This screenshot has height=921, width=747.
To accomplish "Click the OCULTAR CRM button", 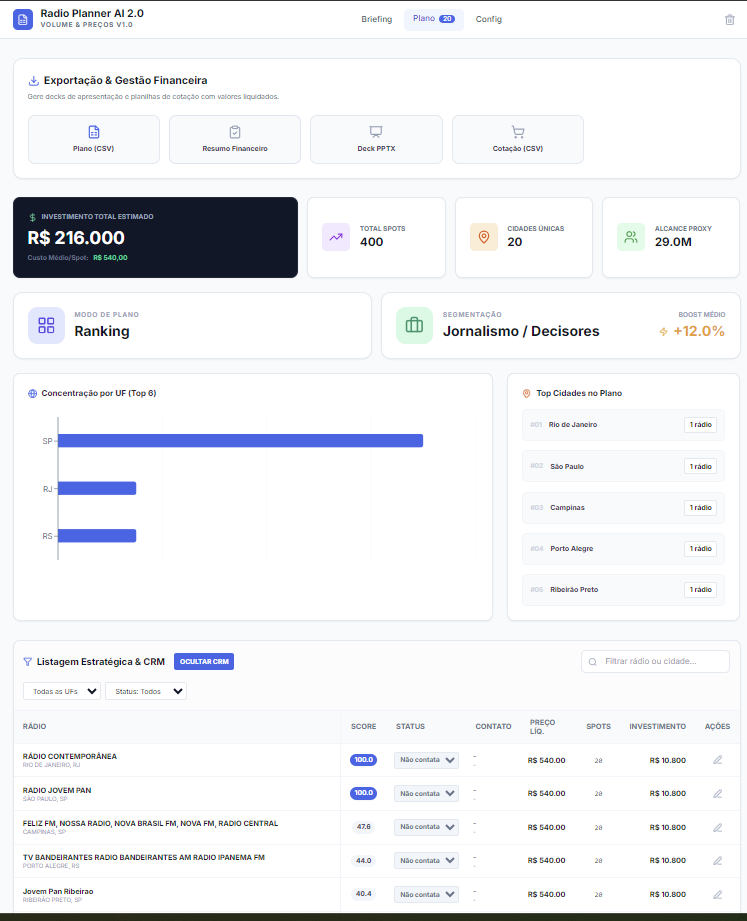I will click(x=204, y=661).
